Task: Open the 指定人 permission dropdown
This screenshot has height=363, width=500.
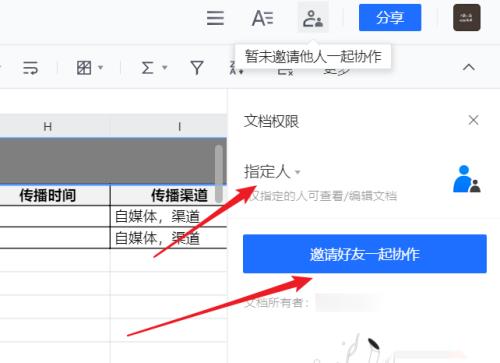Action: coord(272,172)
